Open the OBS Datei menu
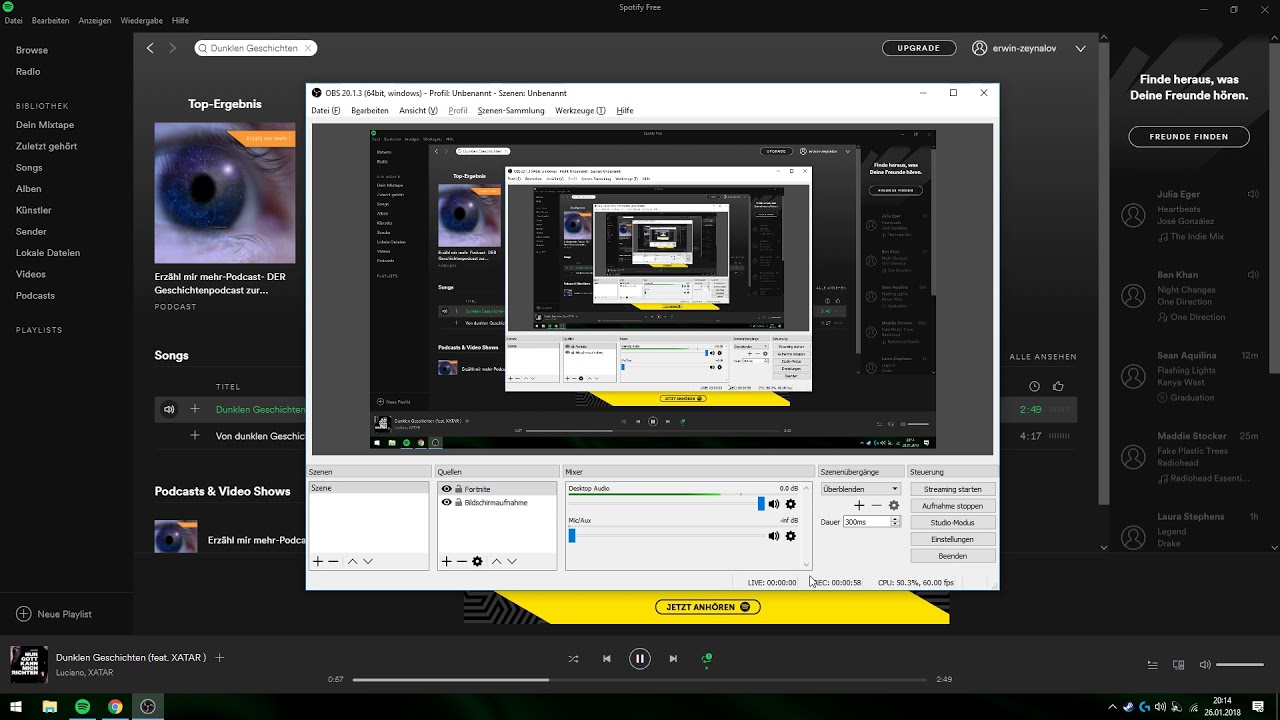The height and width of the screenshot is (720, 1280). (325, 111)
